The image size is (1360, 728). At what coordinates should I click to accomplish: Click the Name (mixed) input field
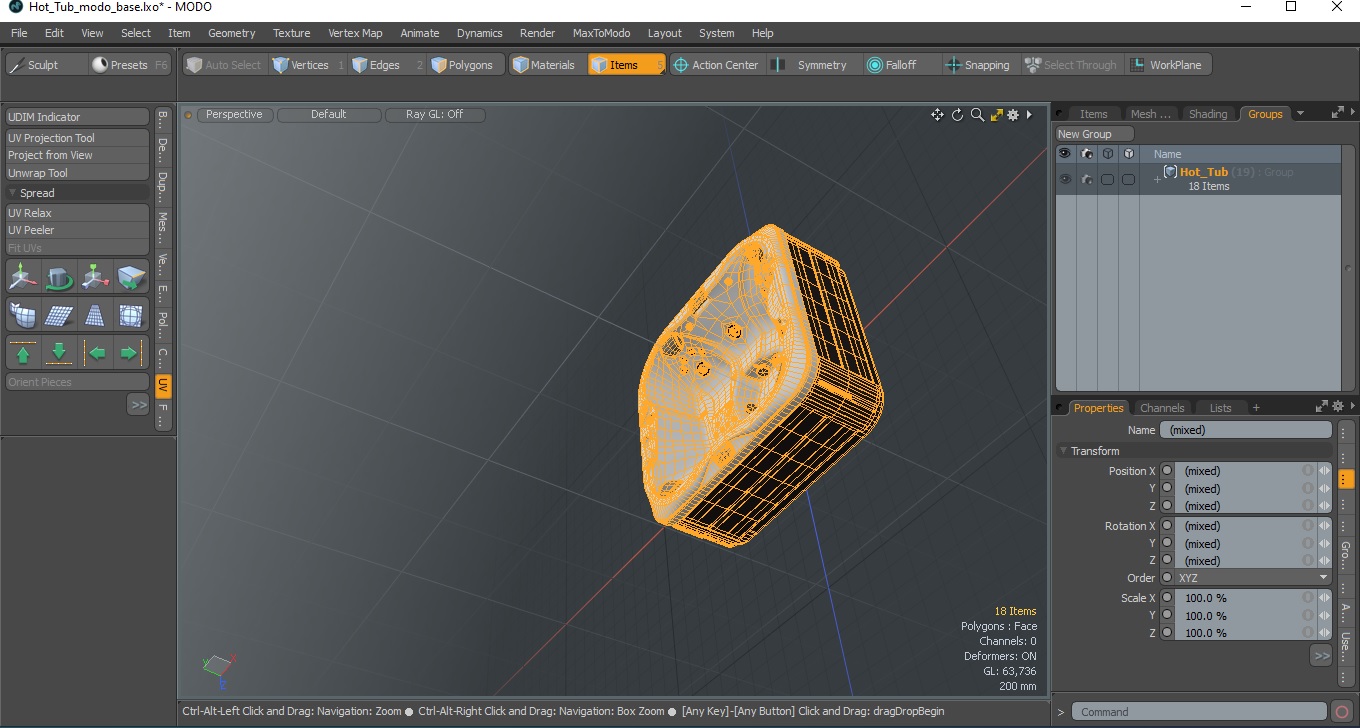1246,430
